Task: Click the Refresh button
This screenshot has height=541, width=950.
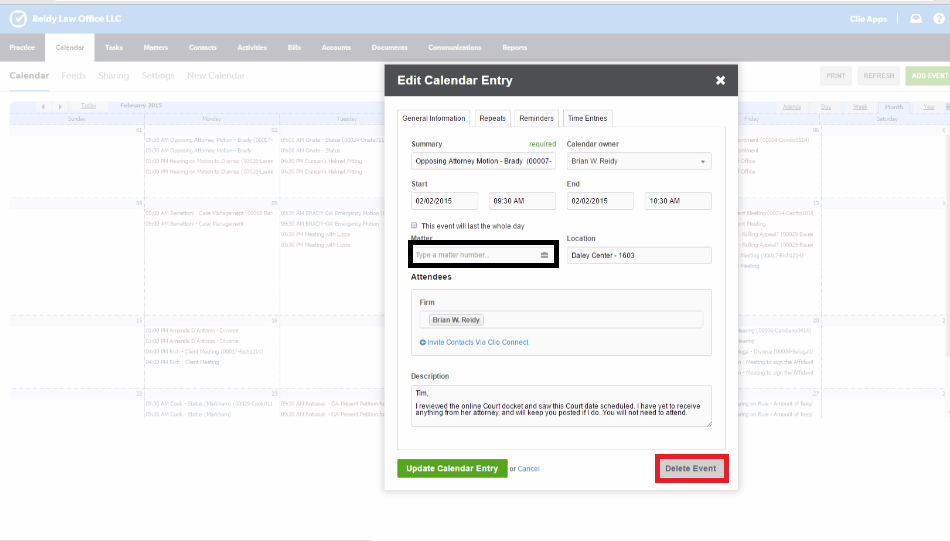Action: (879, 76)
